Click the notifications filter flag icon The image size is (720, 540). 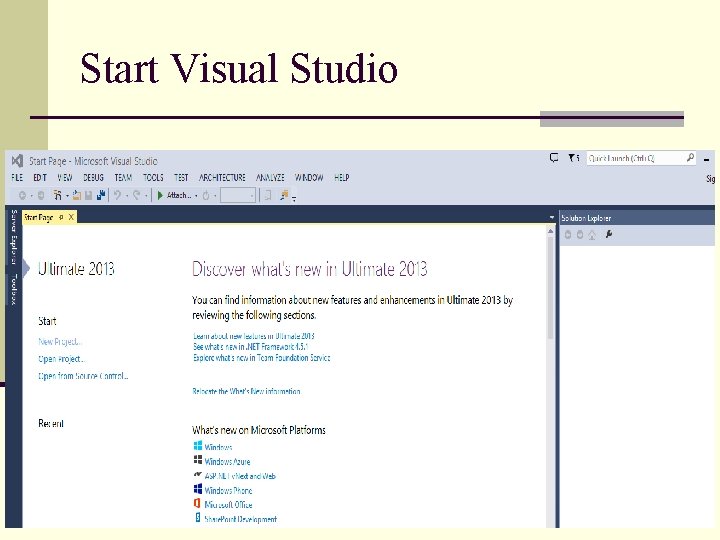coord(572,158)
